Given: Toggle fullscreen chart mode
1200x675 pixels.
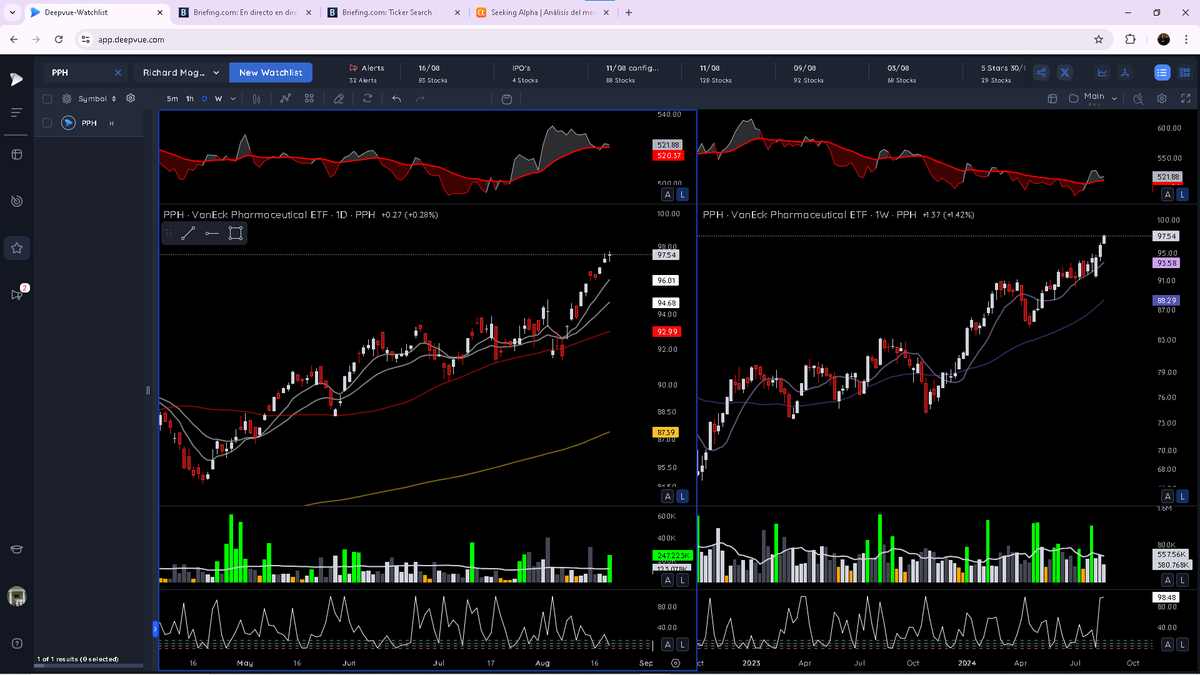Looking at the screenshot, I should (1185, 98).
